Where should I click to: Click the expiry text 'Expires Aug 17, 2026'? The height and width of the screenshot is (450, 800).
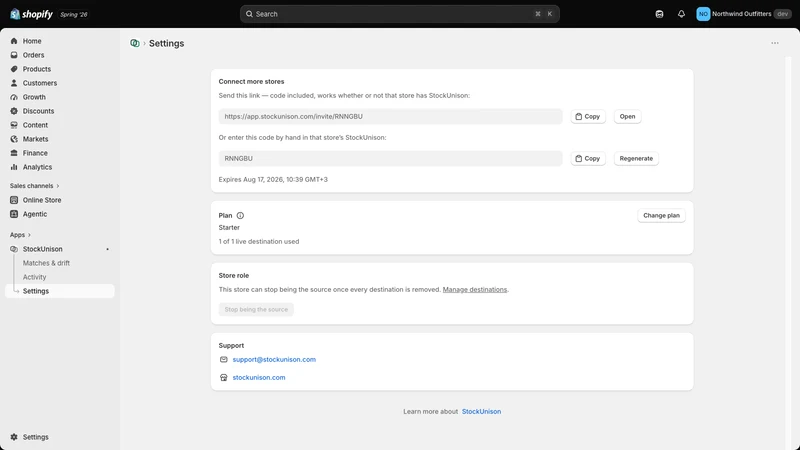coord(251,180)
